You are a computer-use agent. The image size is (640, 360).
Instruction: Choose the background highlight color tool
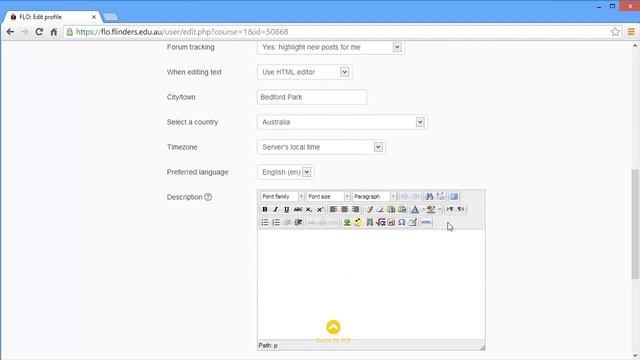431,209
